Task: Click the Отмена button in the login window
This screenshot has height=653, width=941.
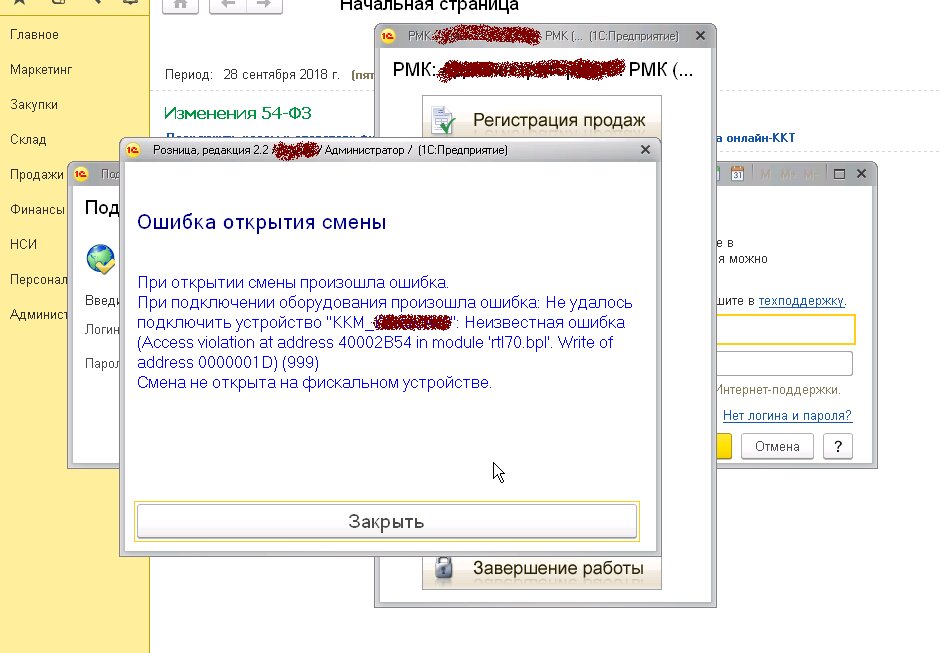Action: pyautogui.click(x=777, y=447)
